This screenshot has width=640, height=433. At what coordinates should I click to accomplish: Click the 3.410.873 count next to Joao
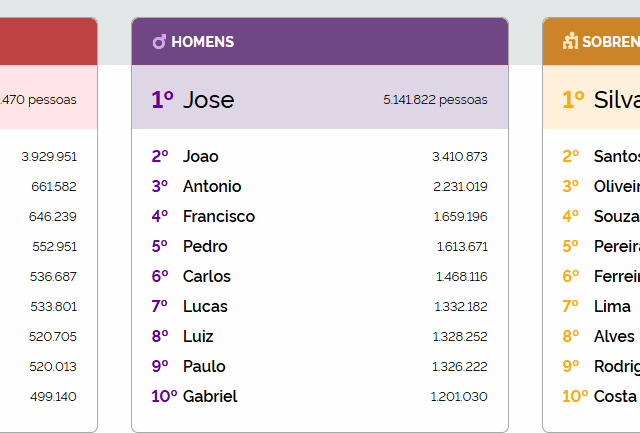(x=459, y=157)
